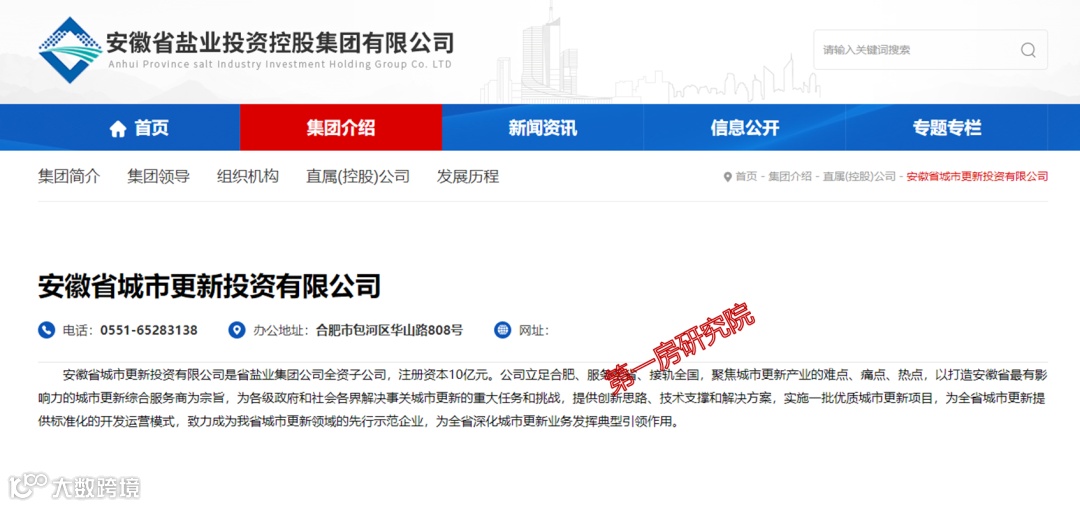This screenshot has width=1080, height=507.
Task: Click the phone number 0551-65283138
Action: click(x=149, y=331)
